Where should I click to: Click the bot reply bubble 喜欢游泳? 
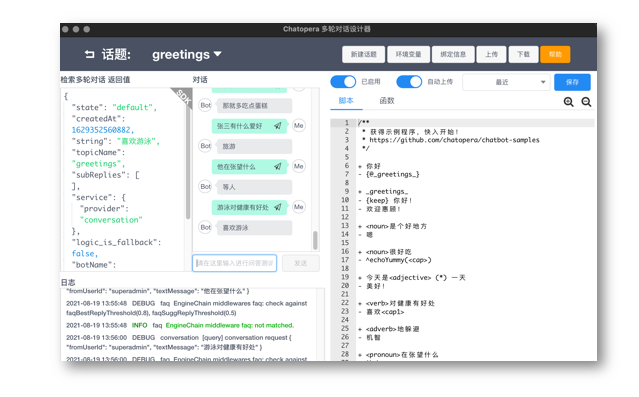(254, 227)
